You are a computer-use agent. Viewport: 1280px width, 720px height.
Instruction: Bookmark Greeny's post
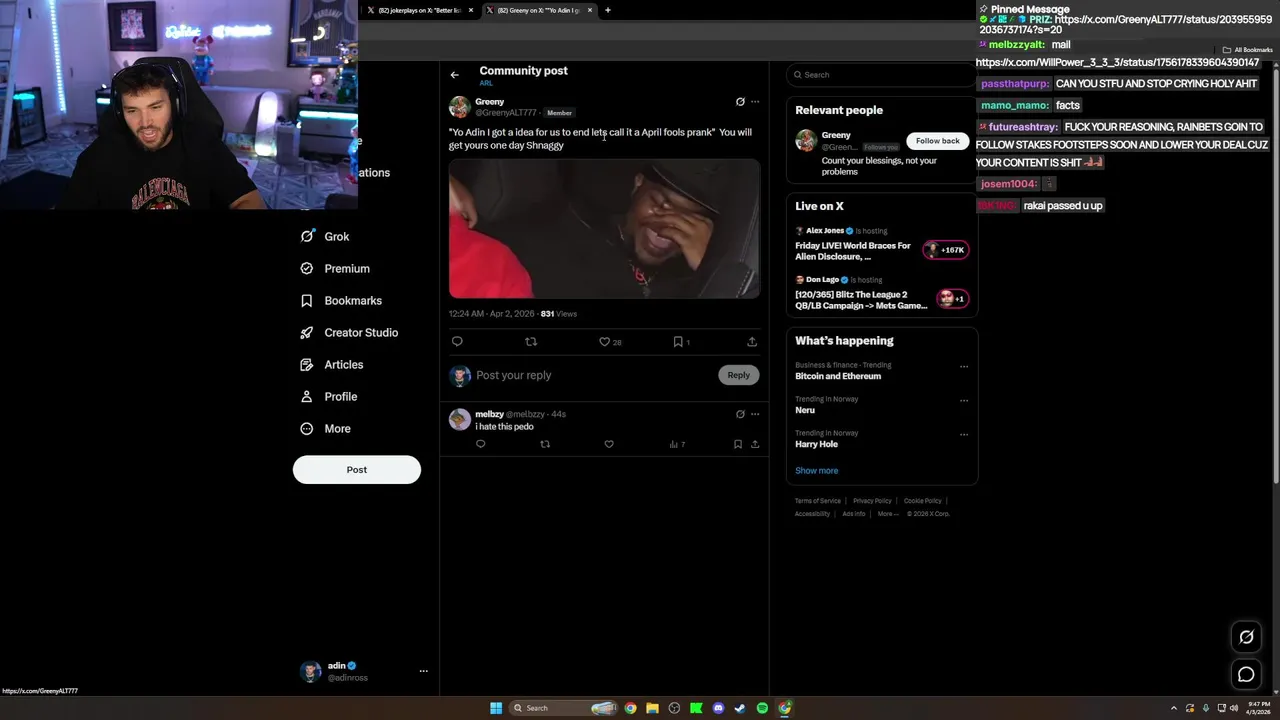[681, 342]
